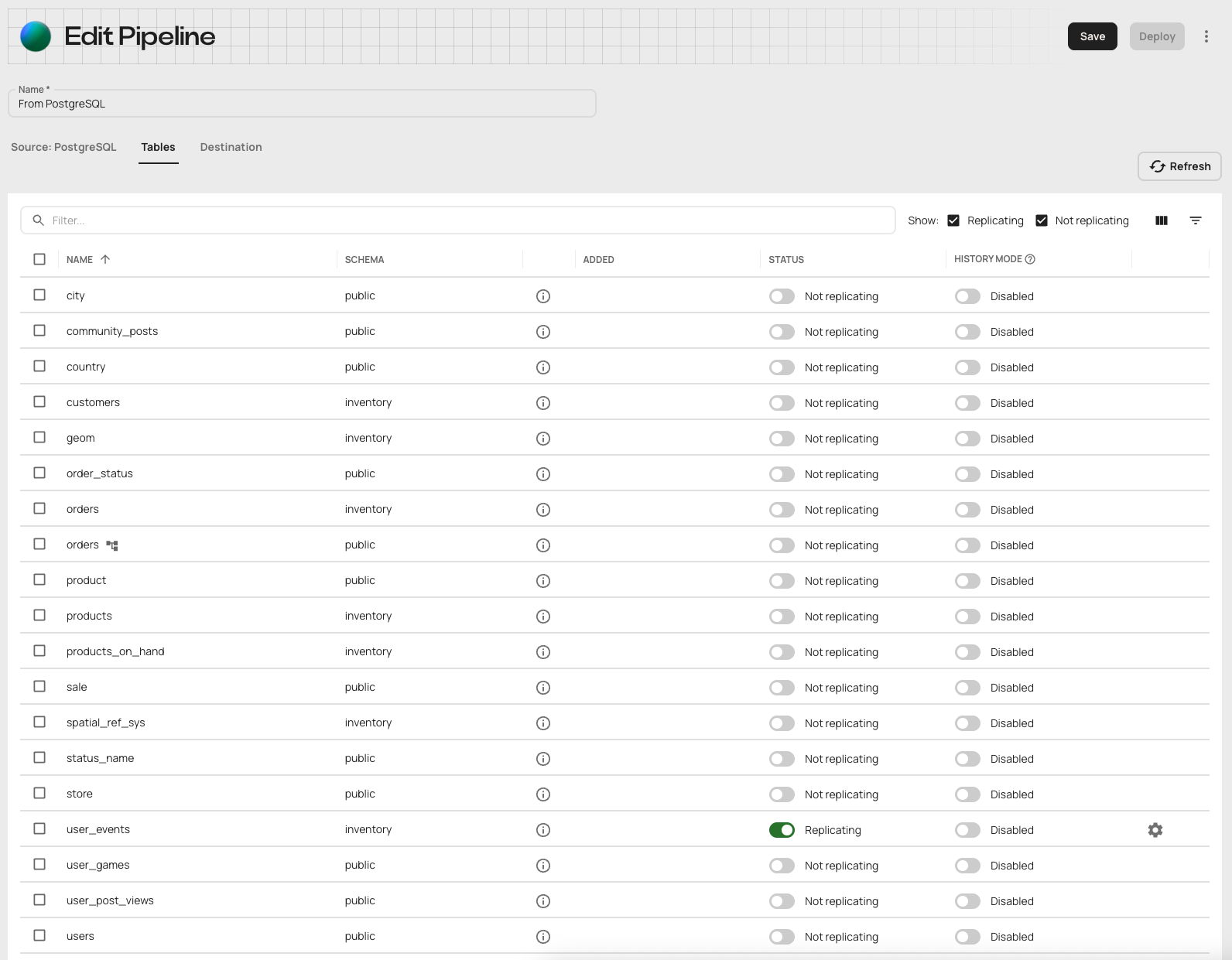Toggle replication for community_posts
This screenshot has height=960, width=1232.
[x=782, y=332]
